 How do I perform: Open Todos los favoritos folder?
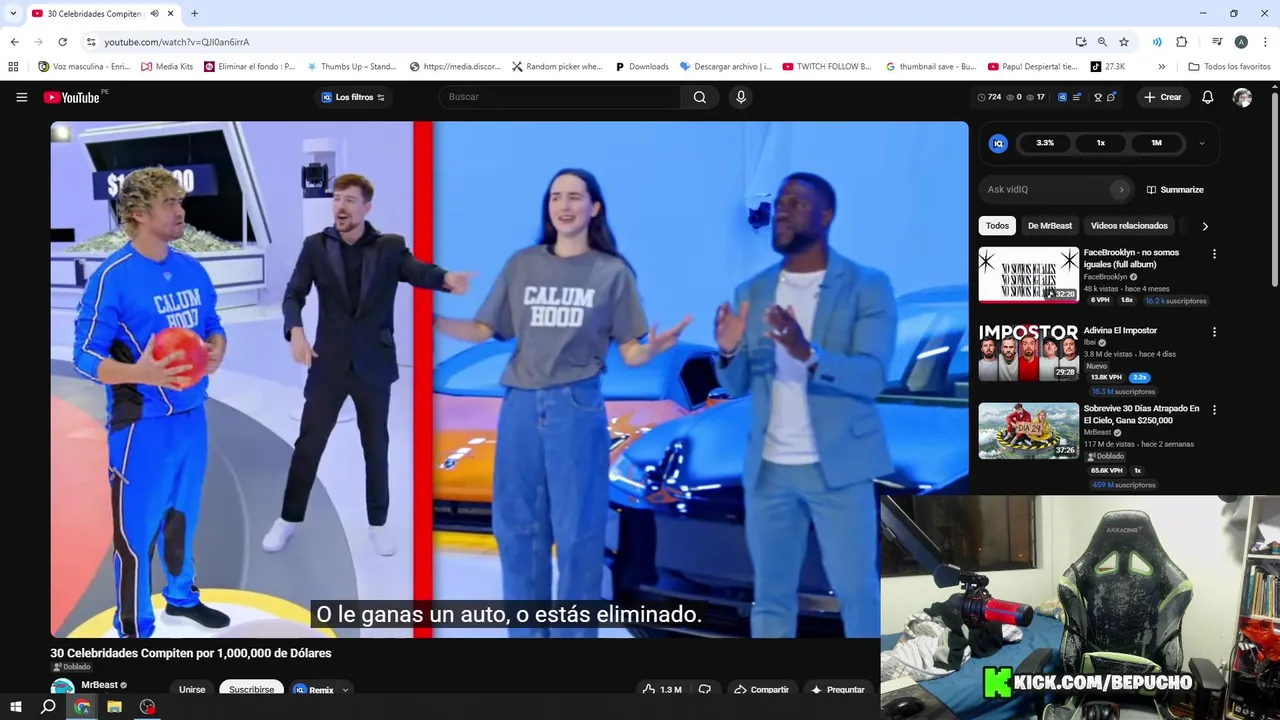(1229, 67)
